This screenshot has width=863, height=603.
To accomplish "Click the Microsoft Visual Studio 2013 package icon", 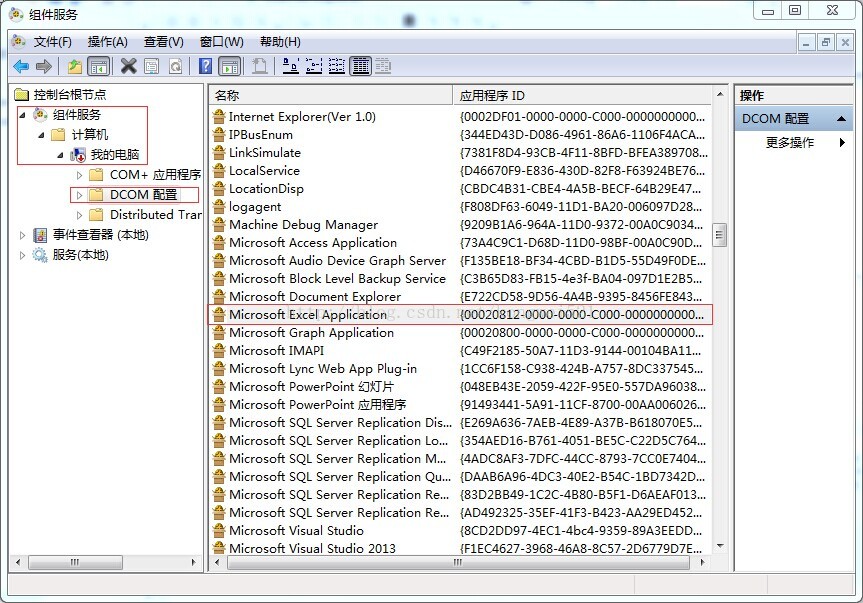I will (x=219, y=548).
